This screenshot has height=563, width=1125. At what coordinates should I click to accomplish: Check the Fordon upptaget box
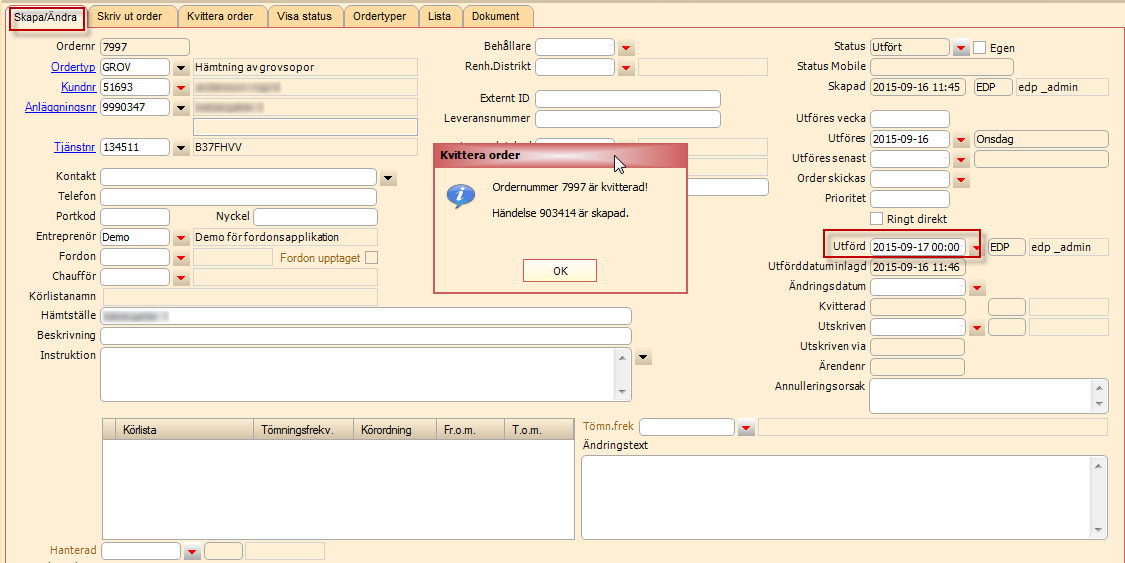point(371,258)
